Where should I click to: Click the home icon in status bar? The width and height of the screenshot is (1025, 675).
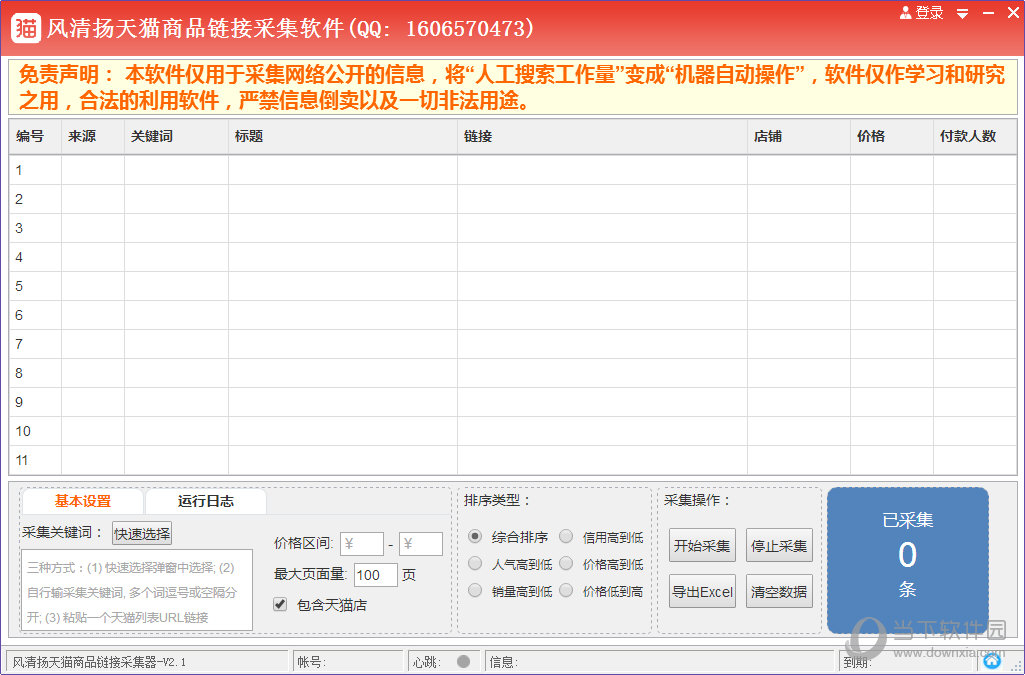(x=991, y=661)
